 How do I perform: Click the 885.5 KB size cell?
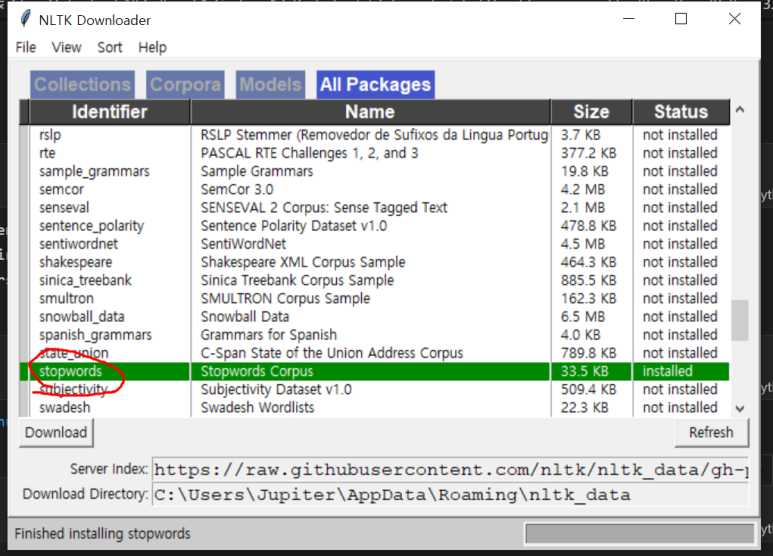tap(588, 280)
